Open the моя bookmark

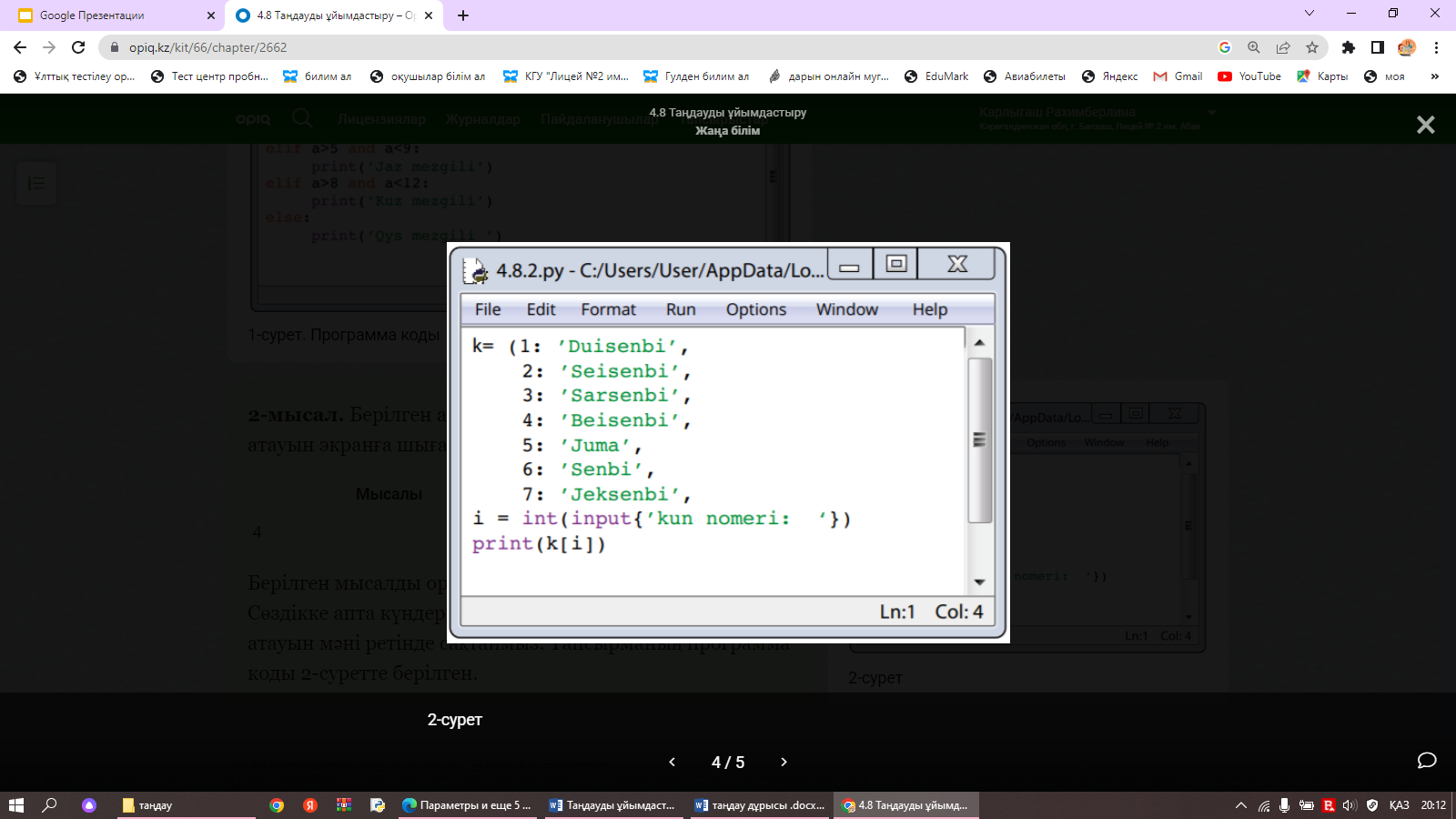[x=1385, y=76]
